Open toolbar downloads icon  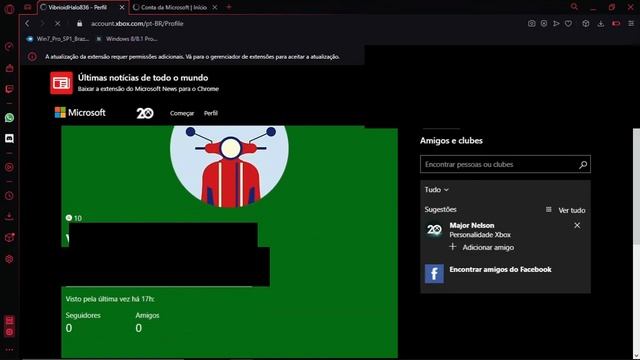point(600,24)
